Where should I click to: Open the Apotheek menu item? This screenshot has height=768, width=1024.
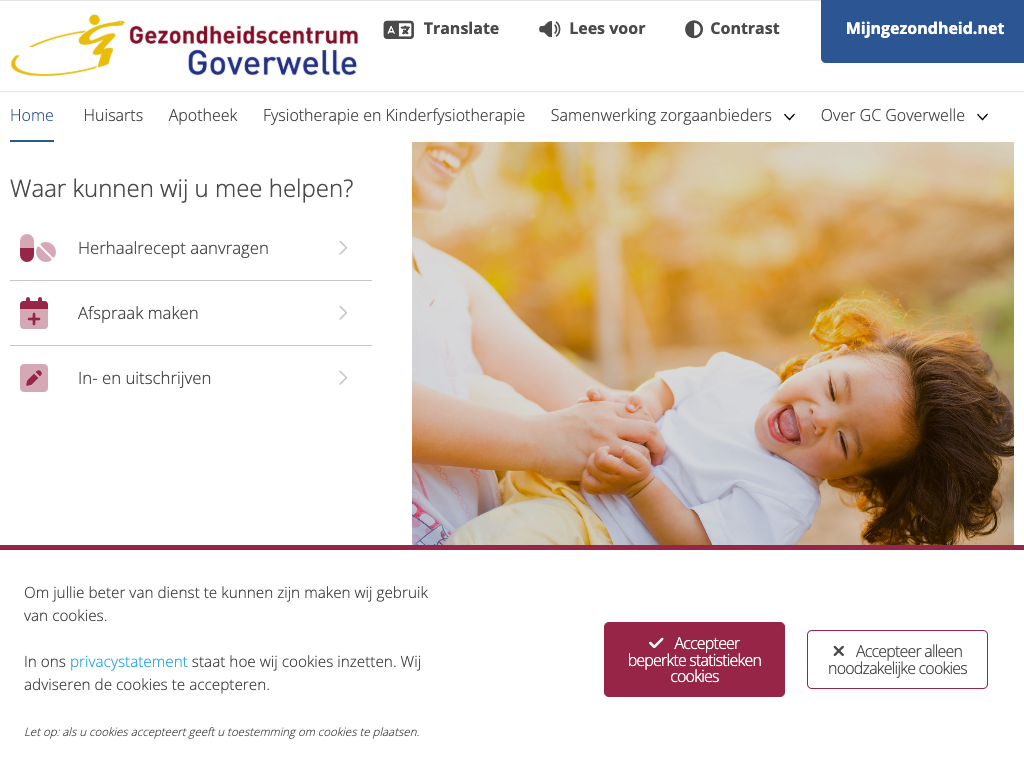(203, 116)
